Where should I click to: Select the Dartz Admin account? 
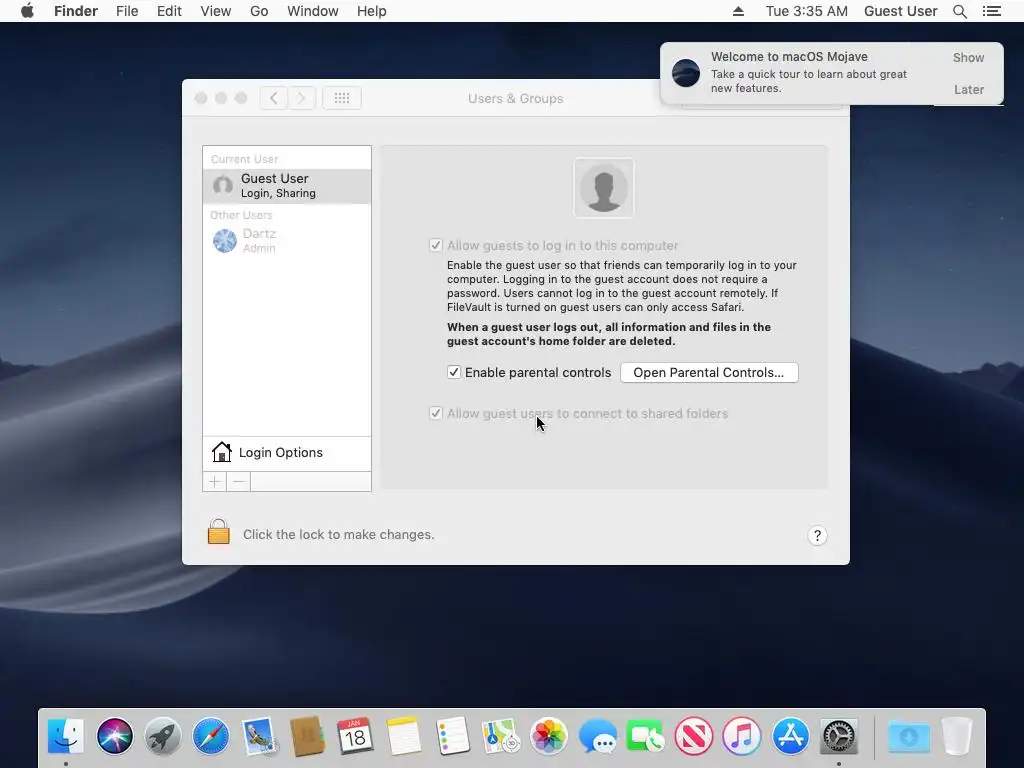[x=287, y=240]
